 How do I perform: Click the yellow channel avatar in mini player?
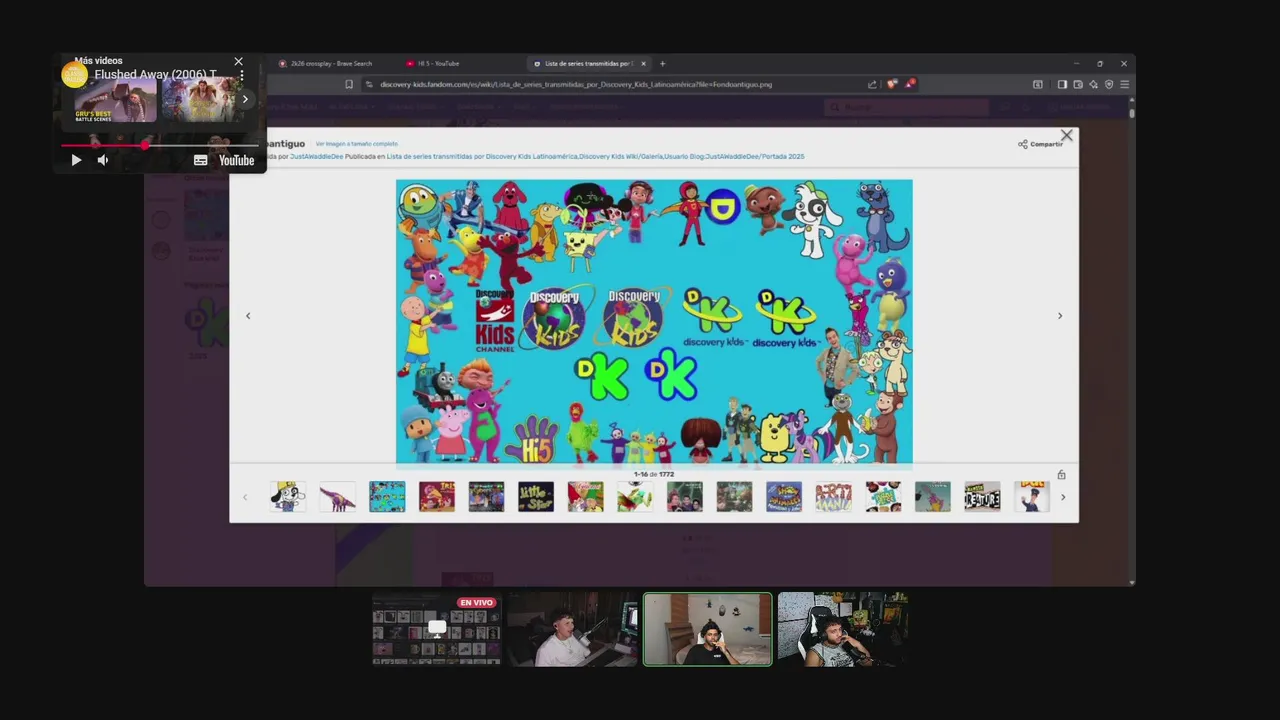click(75, 75)
